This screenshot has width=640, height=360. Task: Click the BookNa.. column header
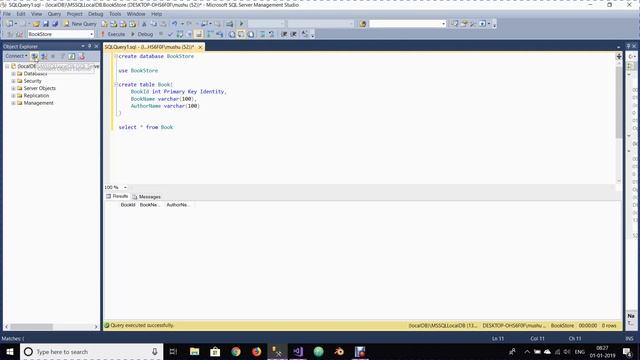coord(149,205)
